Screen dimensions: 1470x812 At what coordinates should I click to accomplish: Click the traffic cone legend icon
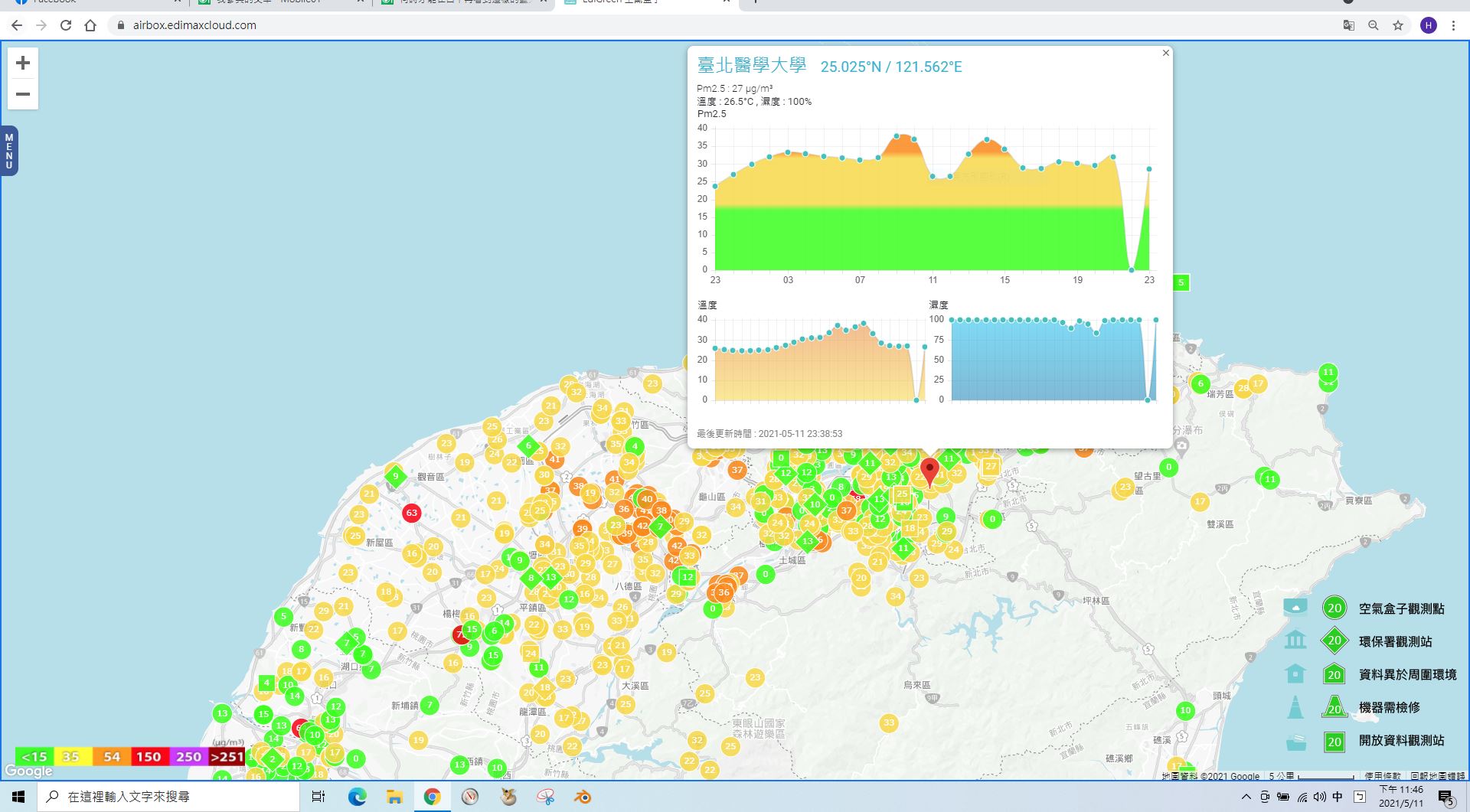click(x=1295, y=706)
